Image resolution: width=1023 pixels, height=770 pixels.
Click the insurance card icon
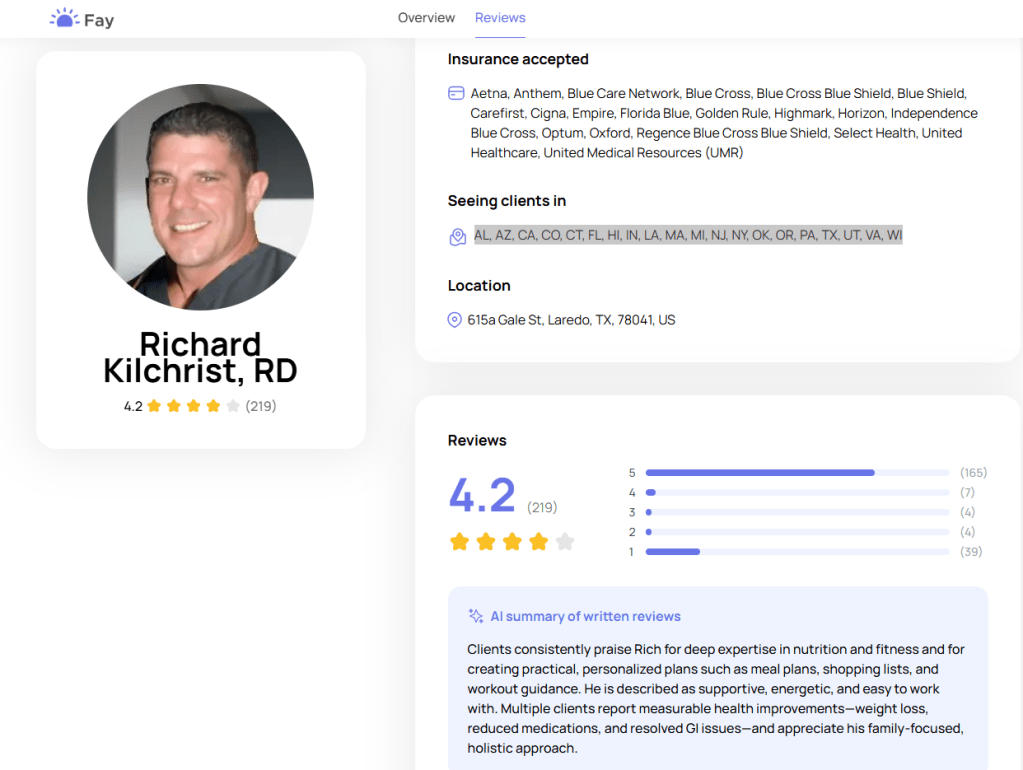coord(456,93)
